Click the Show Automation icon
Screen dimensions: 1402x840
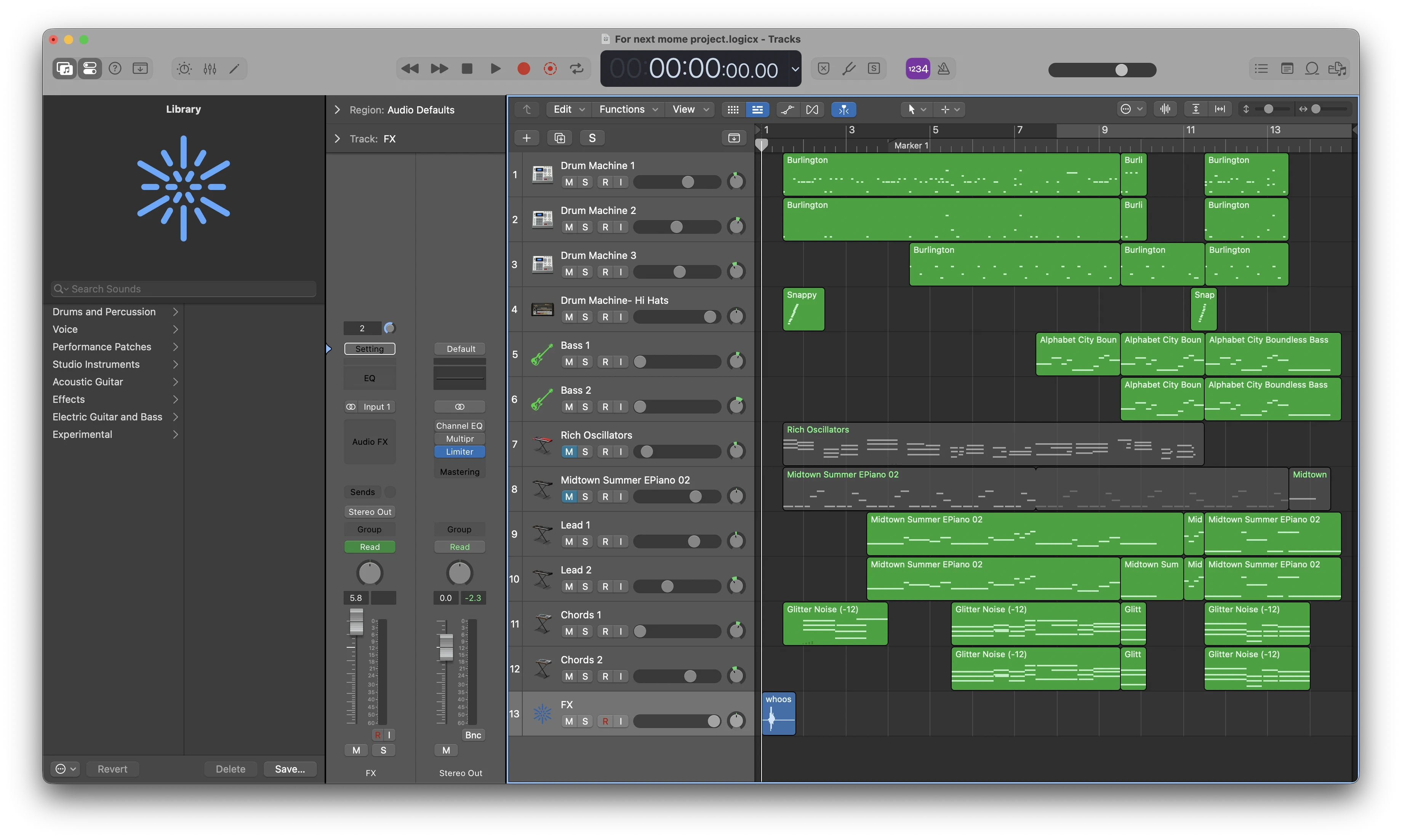pyautogui.click(x=787, y=109)
